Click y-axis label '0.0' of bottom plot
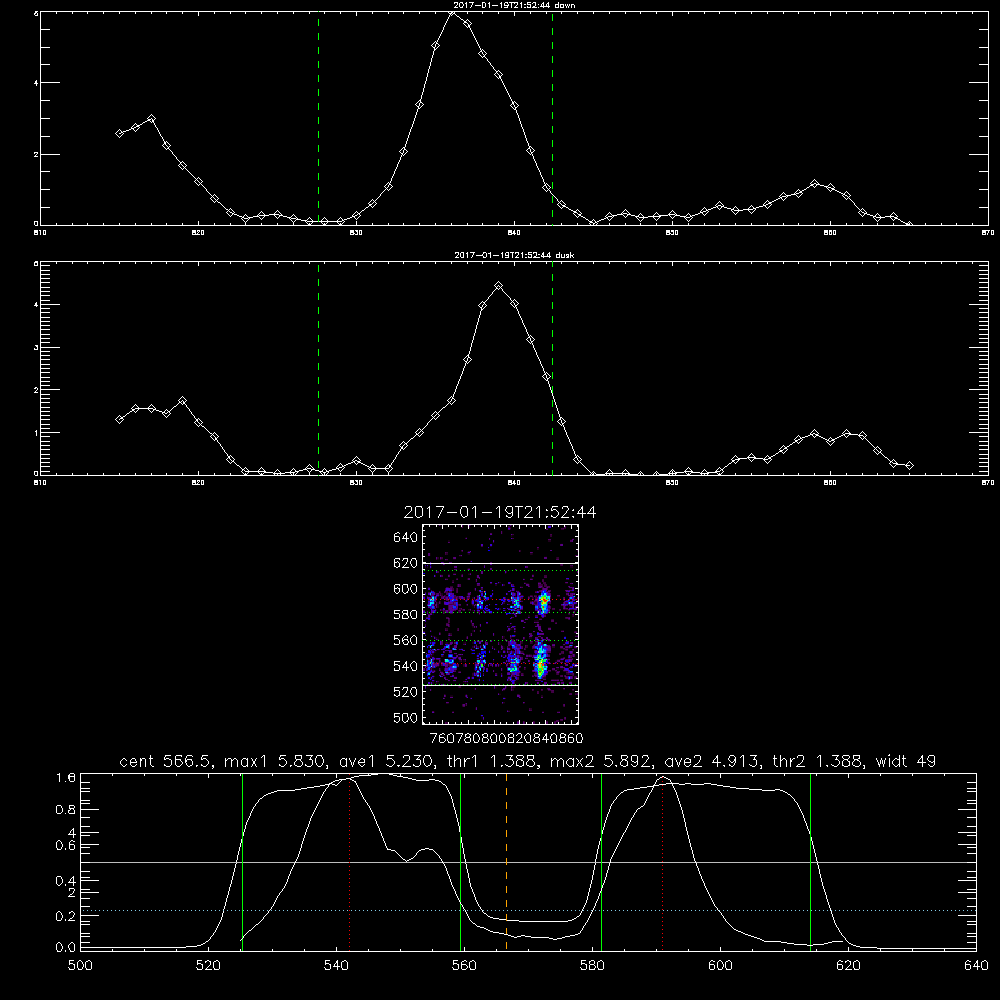 click(66, 947)
